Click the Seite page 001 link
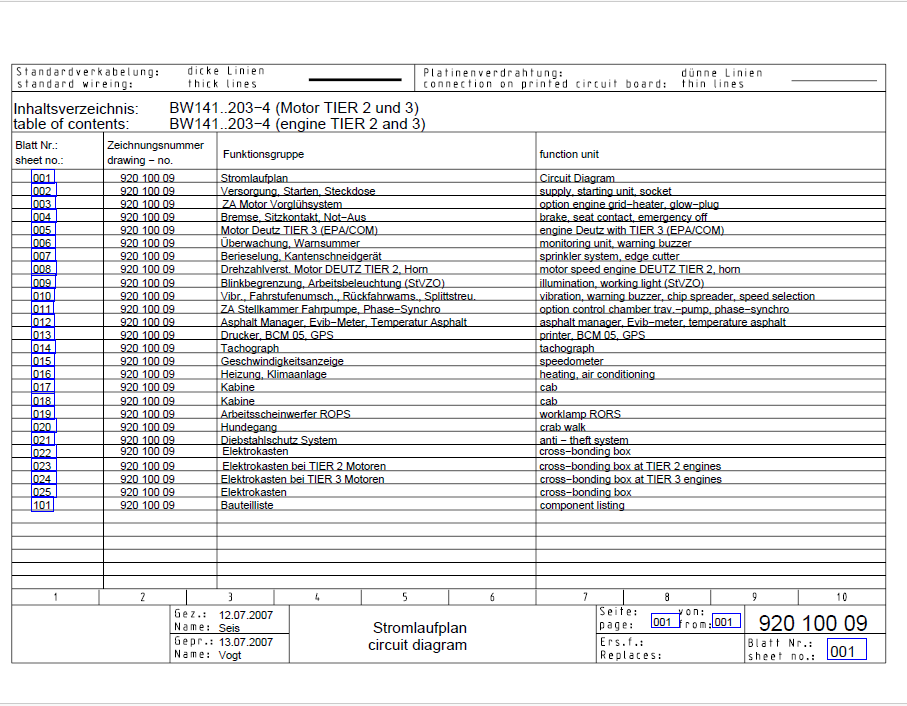Image resolution: width=907 pixels, height=706 pixels. tap(665, 621)
